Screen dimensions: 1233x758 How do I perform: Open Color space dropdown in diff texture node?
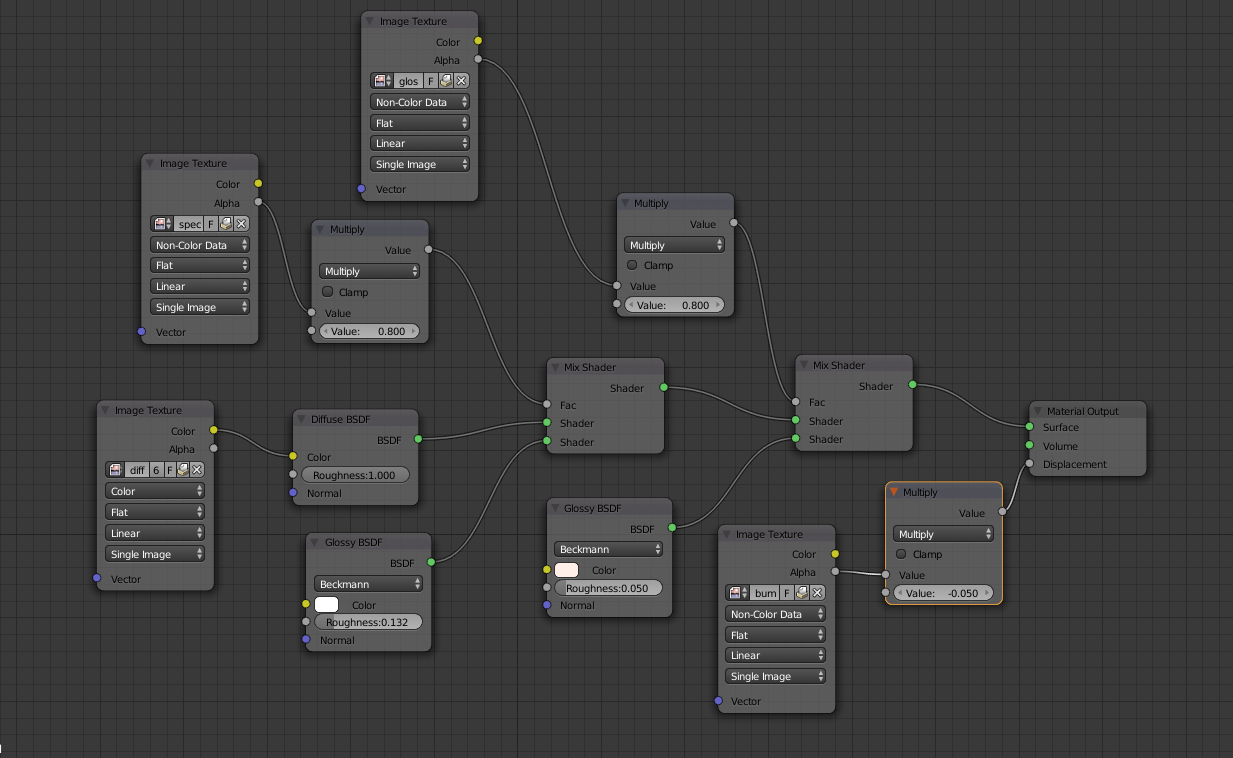pyautogui.click(x=154, y=491)
